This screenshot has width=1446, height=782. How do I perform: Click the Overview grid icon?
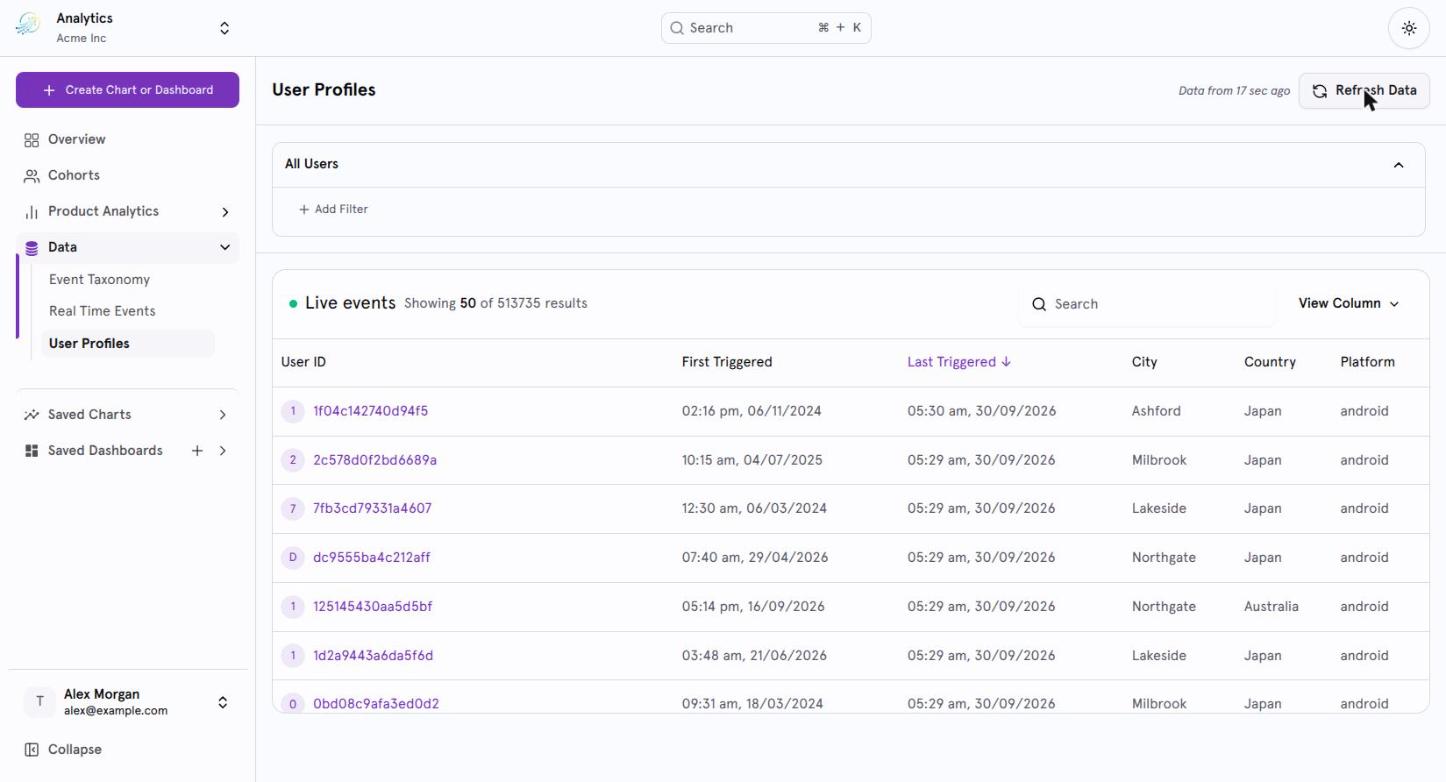(x=31, y=140)
